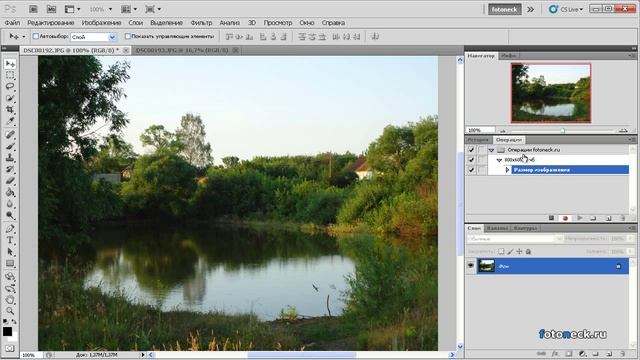Viewport: 640px width, 360px height.
Task: Select the Paint Bucket tool
Action: click(x=10, y=192)
